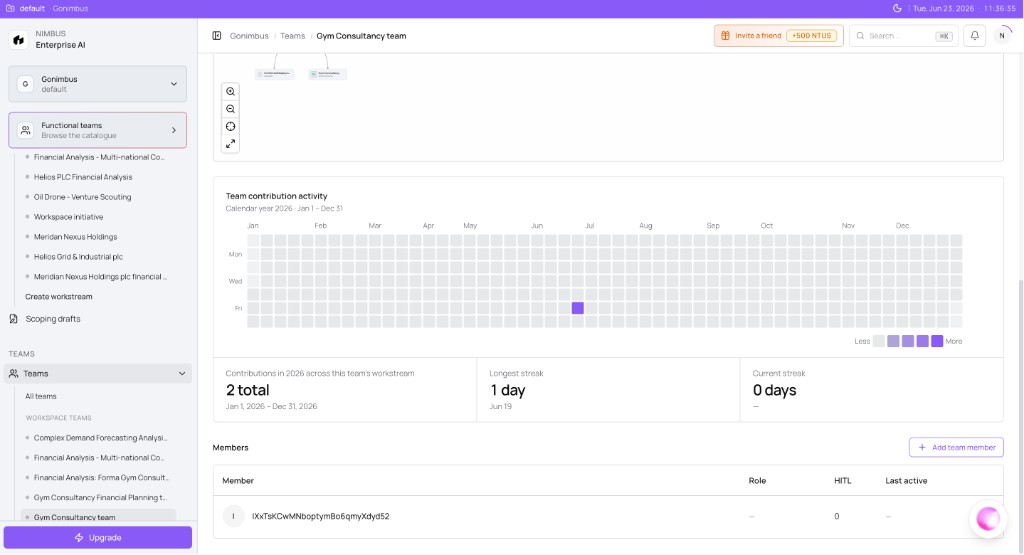
Task: Open the Gonimbus workspace dropdown
Action: (97, 84)
